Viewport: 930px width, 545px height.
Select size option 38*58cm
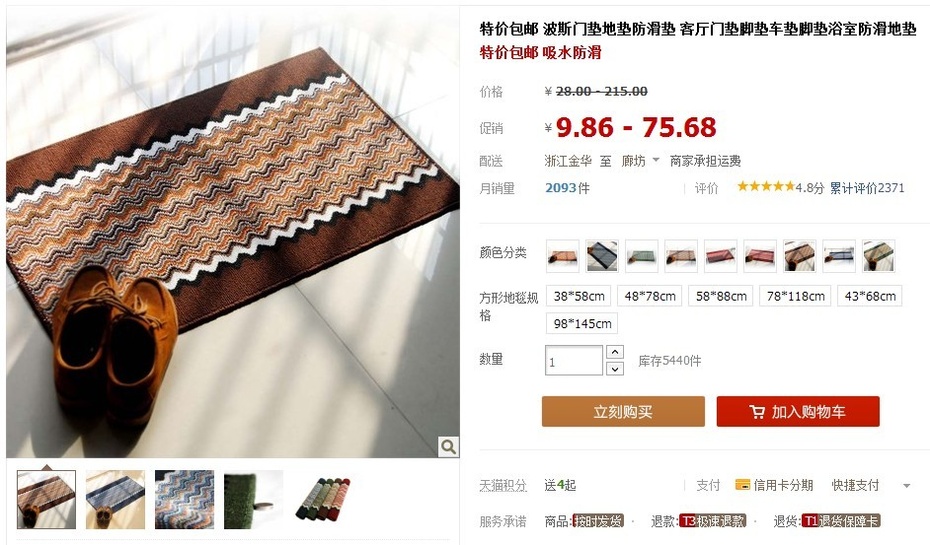[579, 296]
